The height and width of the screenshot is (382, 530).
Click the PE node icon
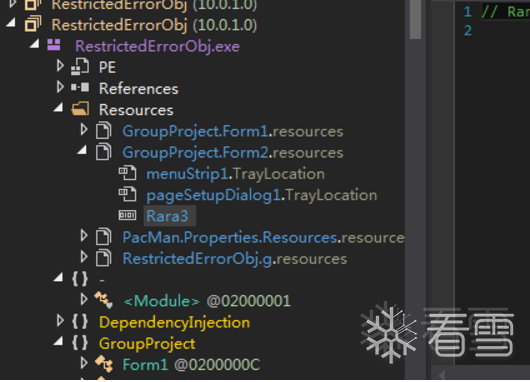tap(80, 66)
